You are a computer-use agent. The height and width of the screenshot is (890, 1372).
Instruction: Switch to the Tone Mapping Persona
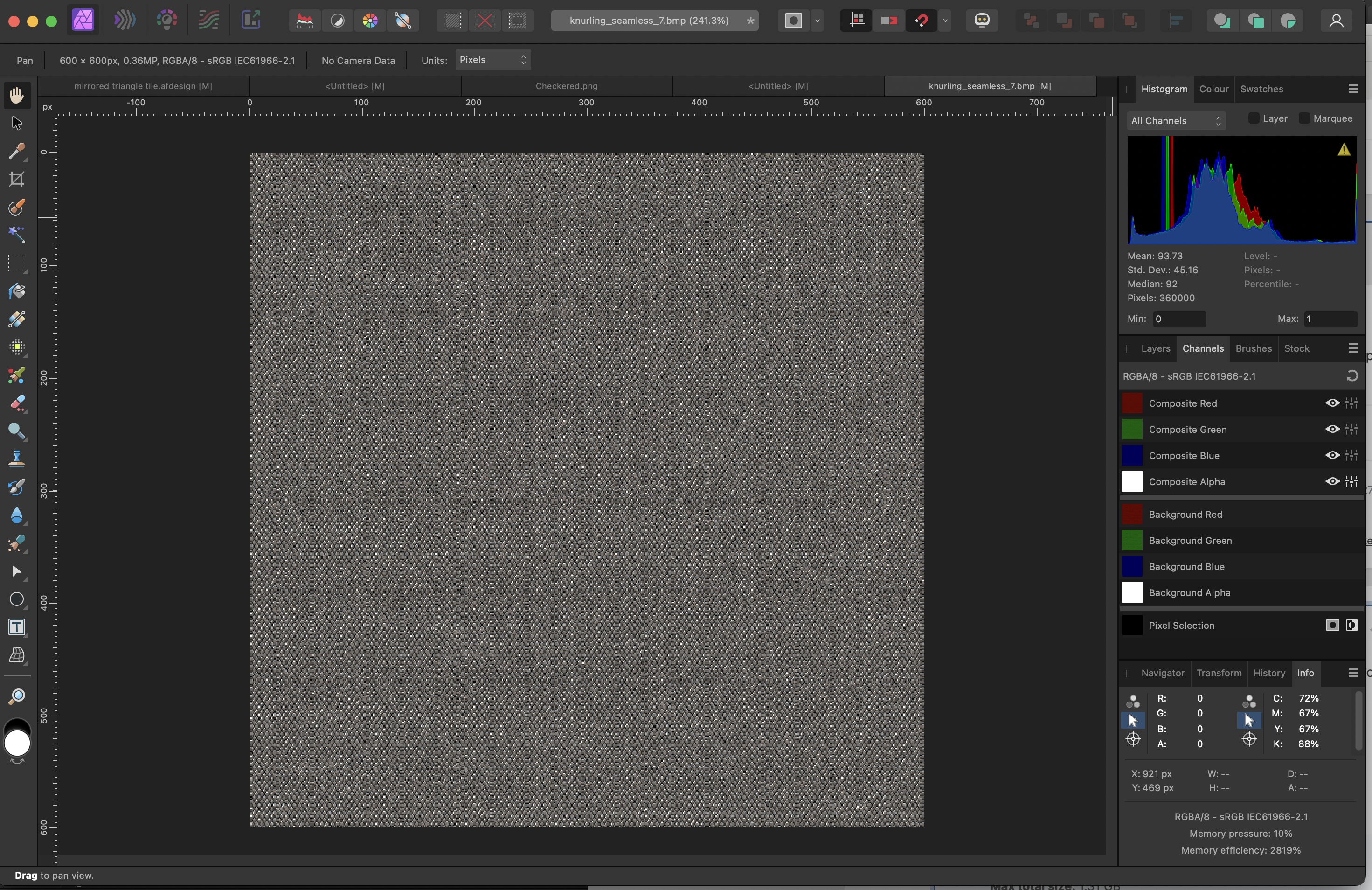[208, 21]
